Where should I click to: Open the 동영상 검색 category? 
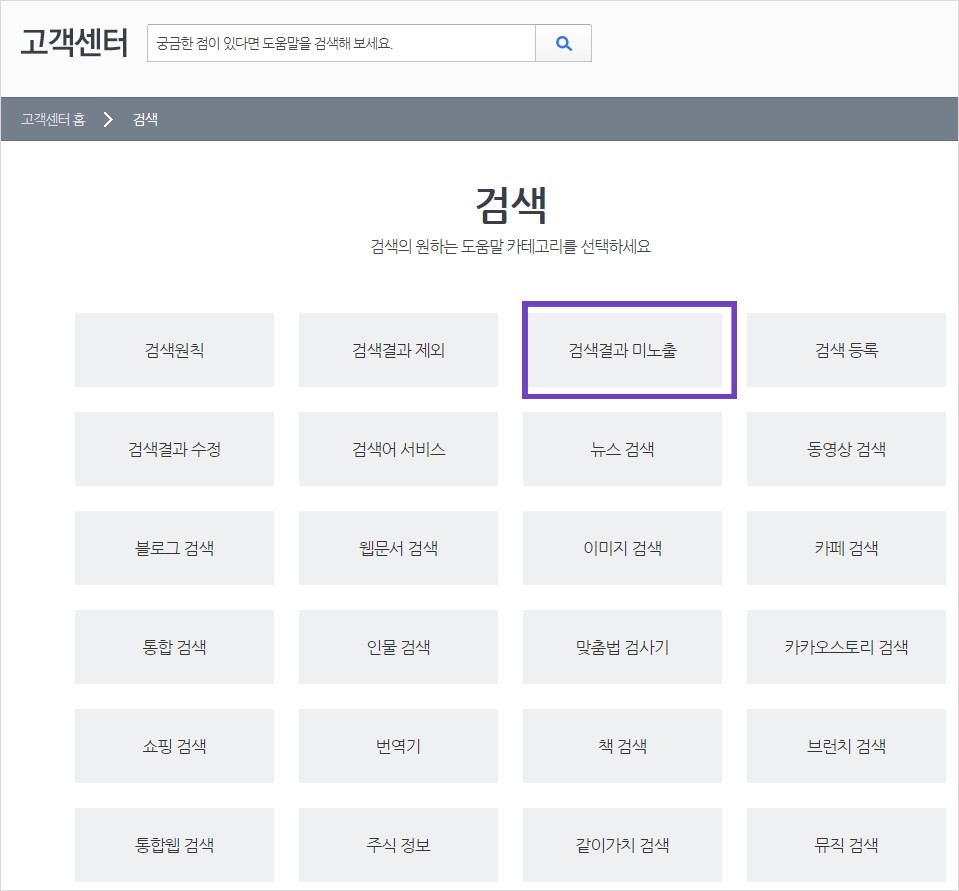846,449
